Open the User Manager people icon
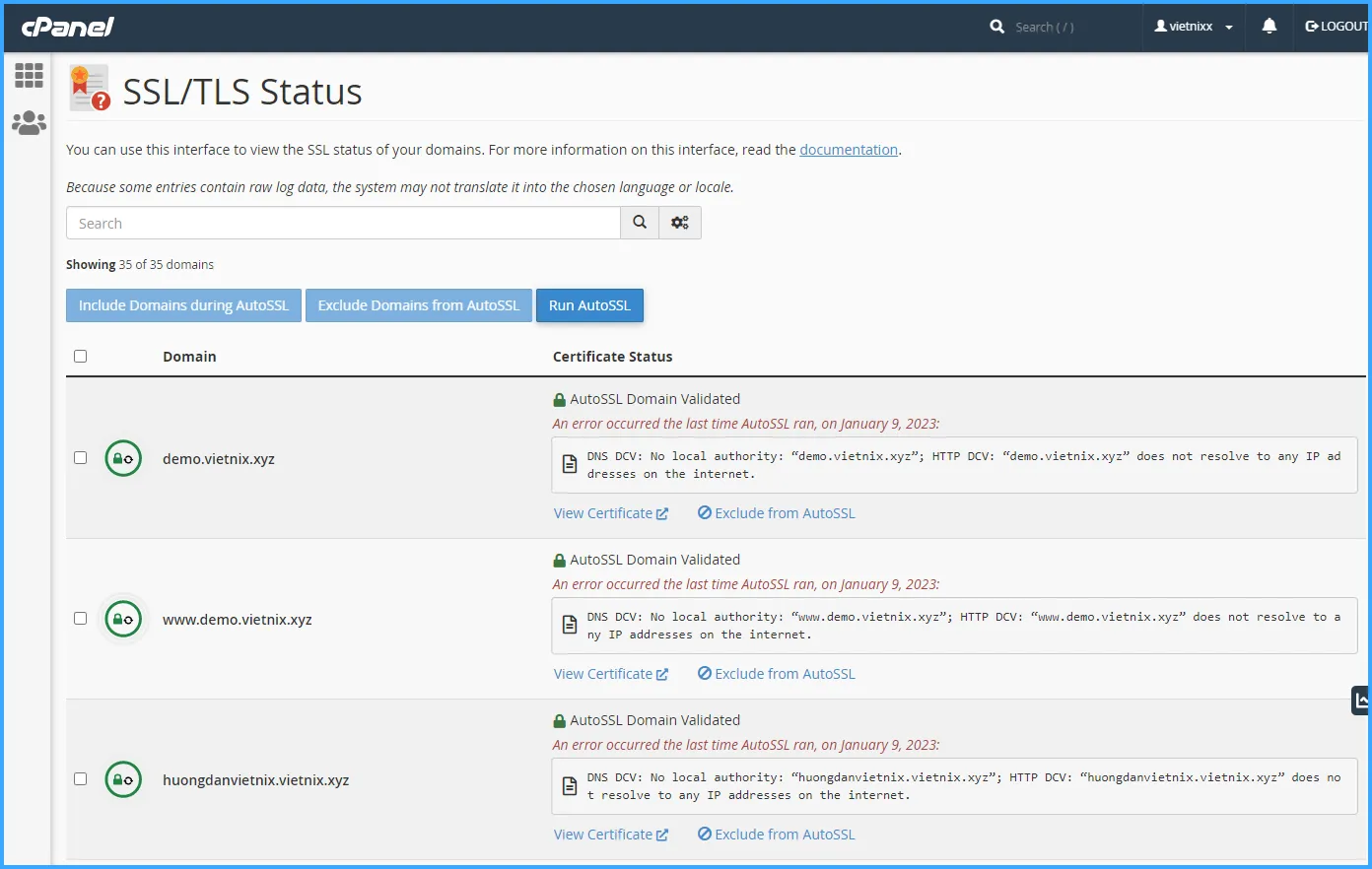Viewport: 1372px width, 869px height. click(x=29, y=123)
